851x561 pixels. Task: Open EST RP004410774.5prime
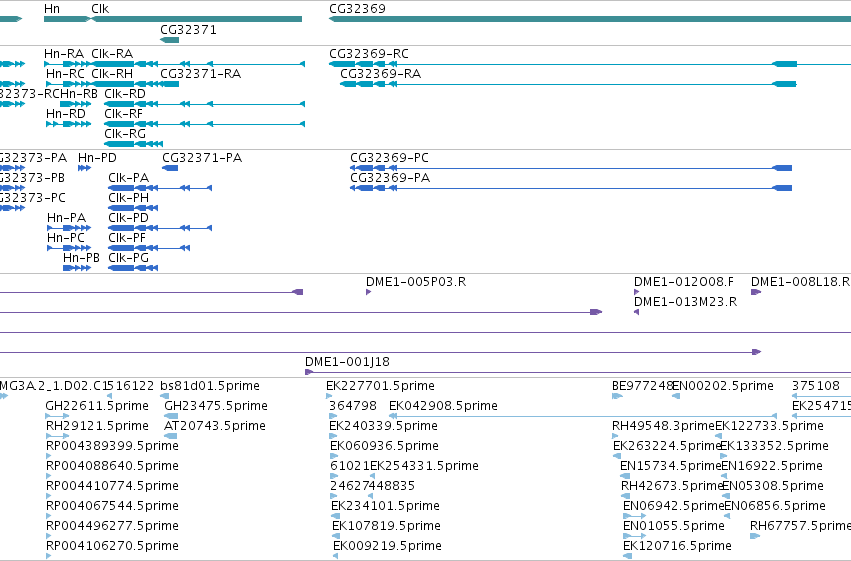point(112,486)
